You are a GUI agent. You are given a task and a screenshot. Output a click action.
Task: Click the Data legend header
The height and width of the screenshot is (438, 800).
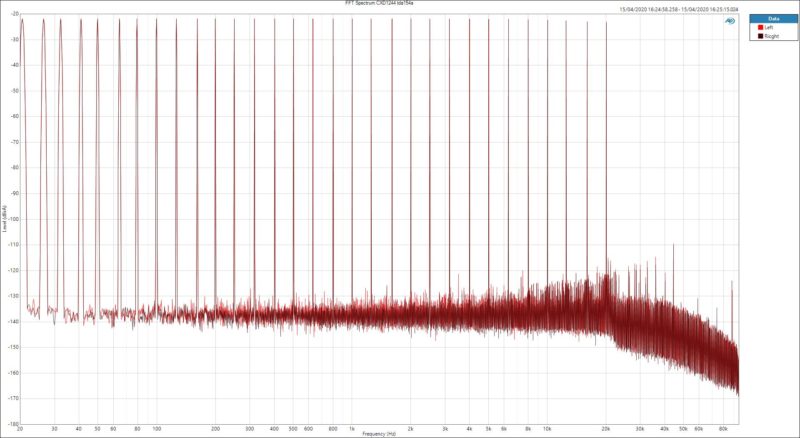[x=774, y=19]
